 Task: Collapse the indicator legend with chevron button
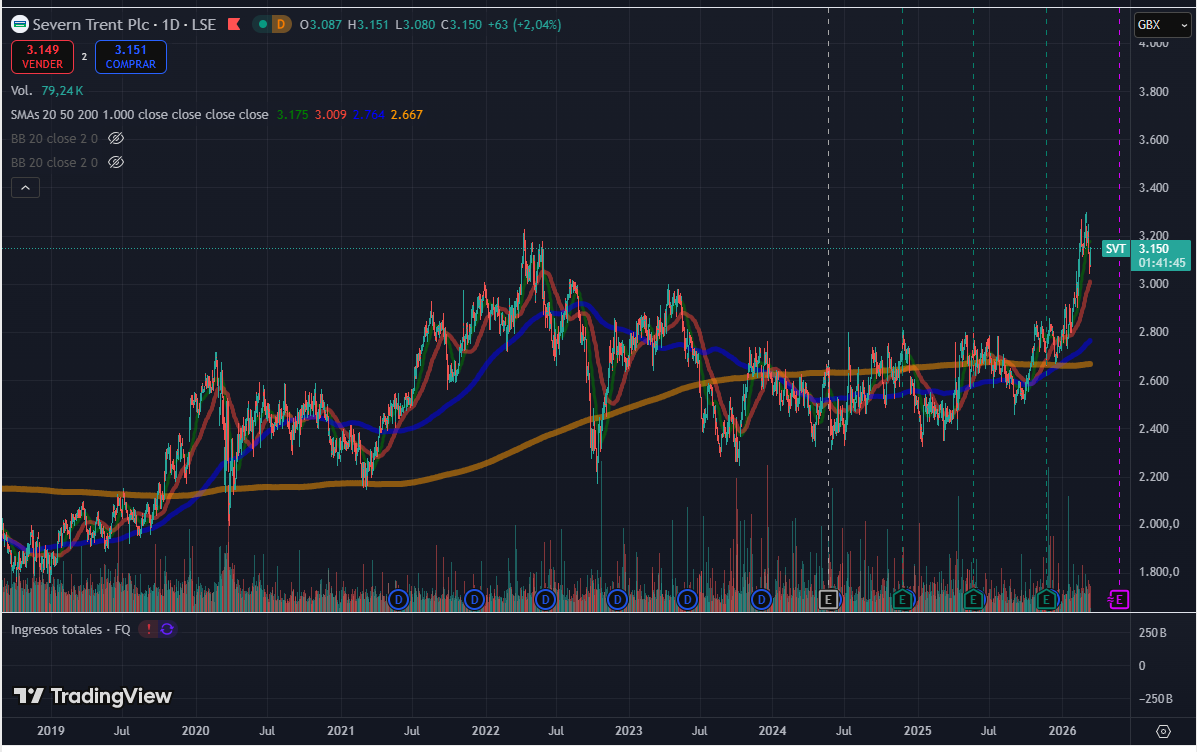click(25, 188)
